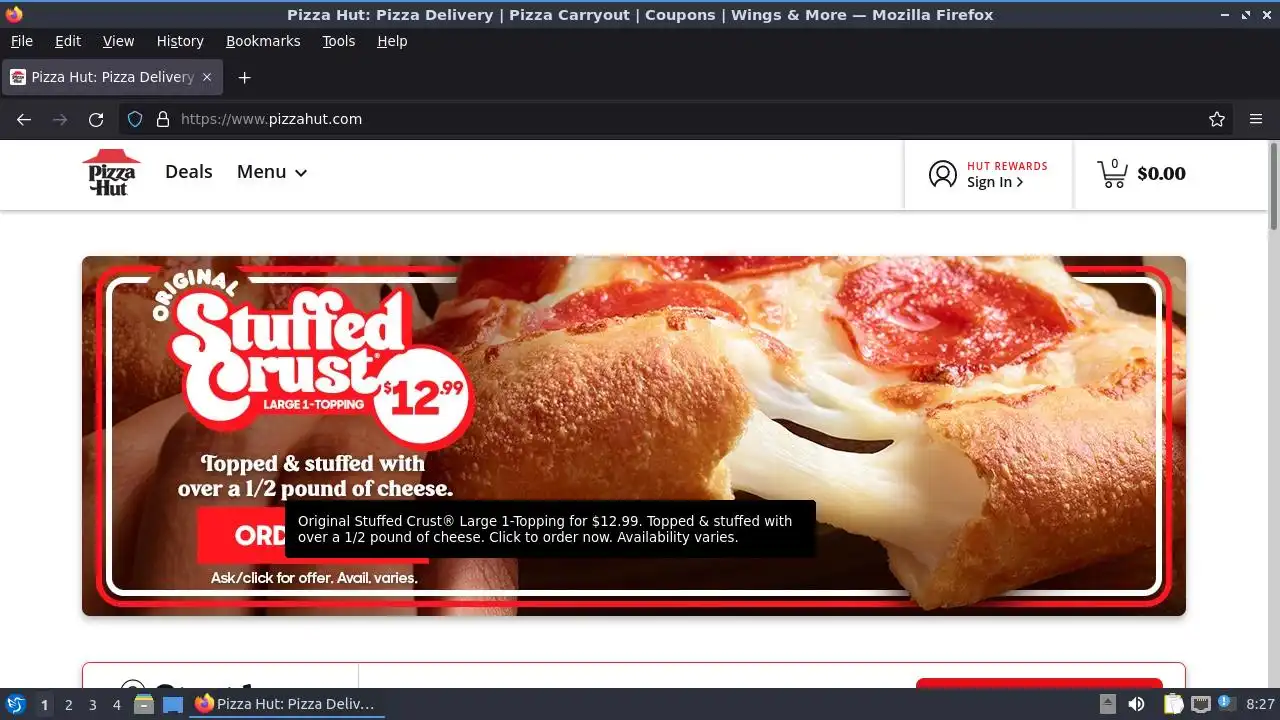Click the site security padlock icon
1280x720 pixels.
(163, 119)
